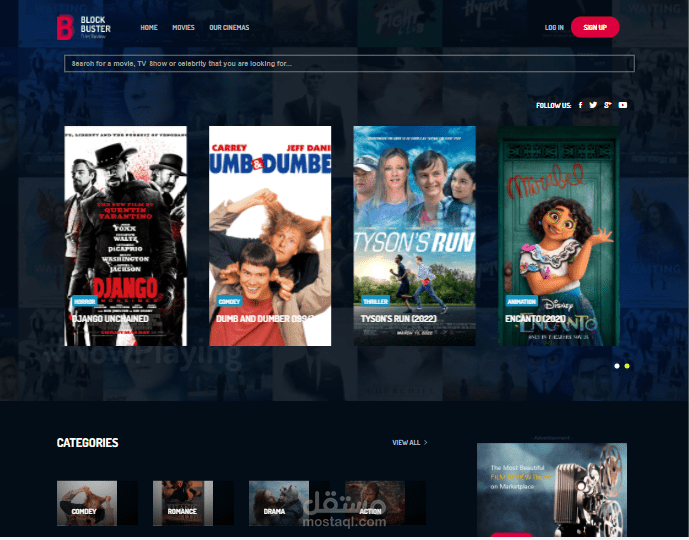This screenshot has width=689, height=540.
Task: Open the Google Plus follow icon
Action: pos(608,105)
